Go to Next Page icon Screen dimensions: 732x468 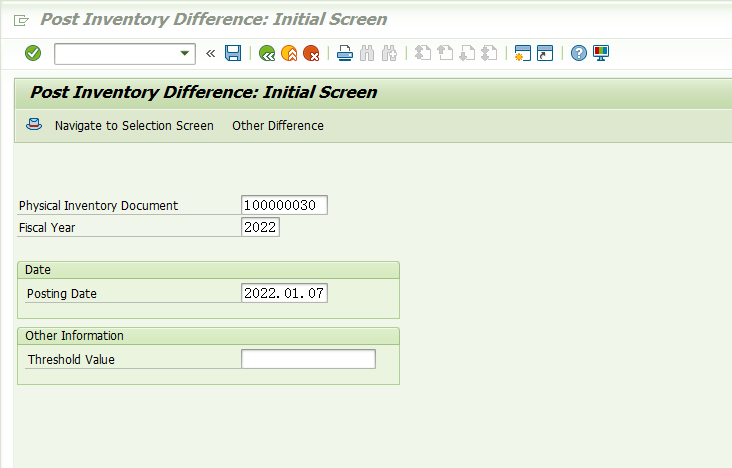(467, 53)
